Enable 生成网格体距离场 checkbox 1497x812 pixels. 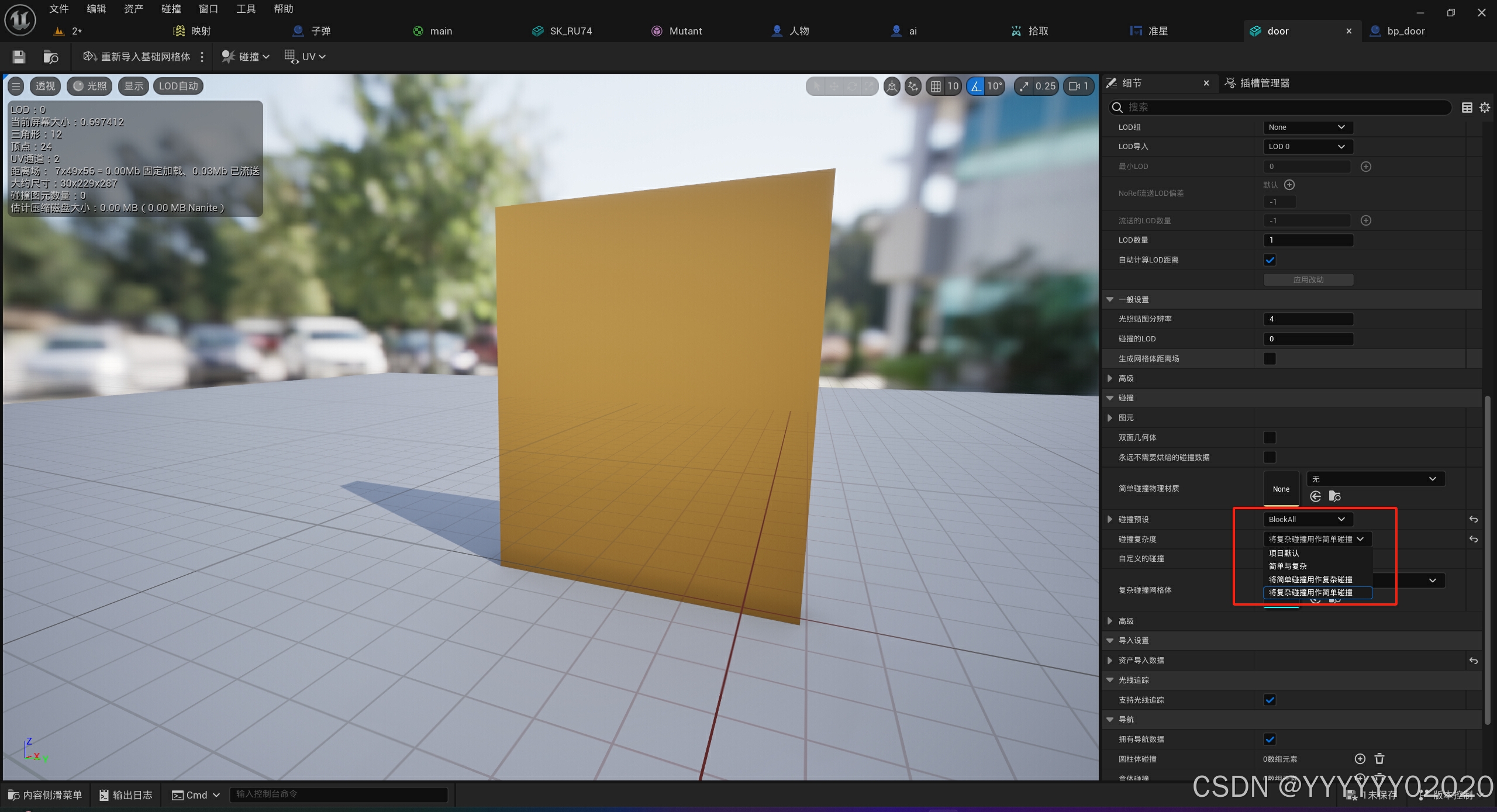pos(1270,358)
